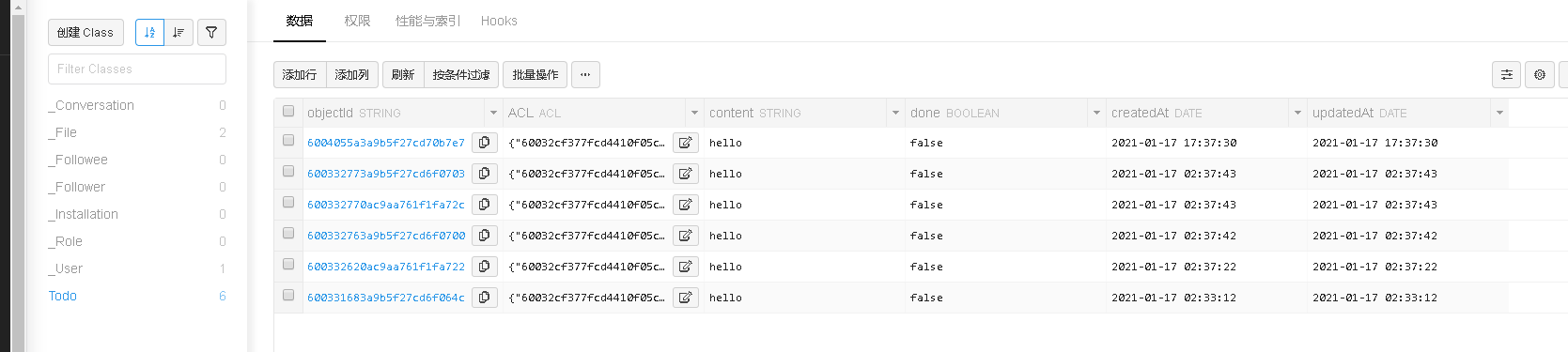1568x352 pixels.
Task: Open column display sliders icon
Action: (1506, 74)
